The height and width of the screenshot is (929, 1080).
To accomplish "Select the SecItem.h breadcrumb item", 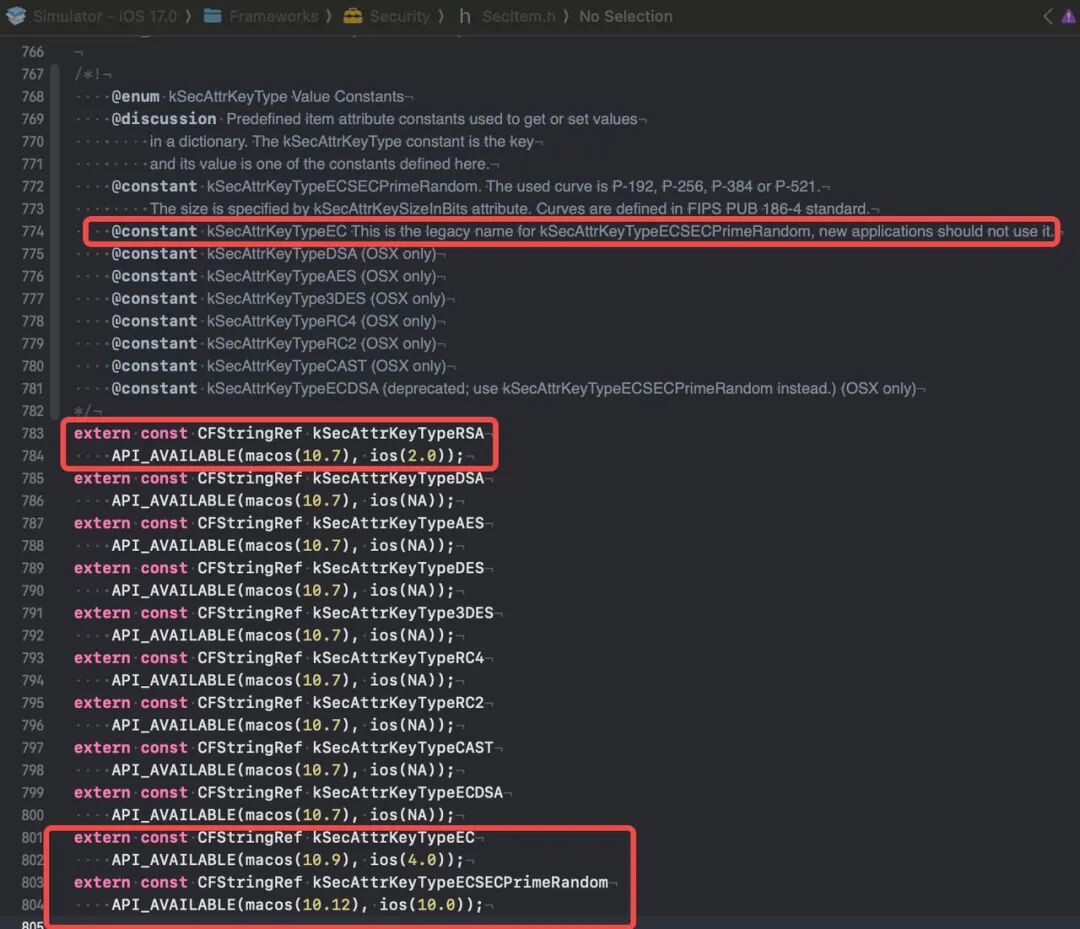I will click(x=519, y=16).
